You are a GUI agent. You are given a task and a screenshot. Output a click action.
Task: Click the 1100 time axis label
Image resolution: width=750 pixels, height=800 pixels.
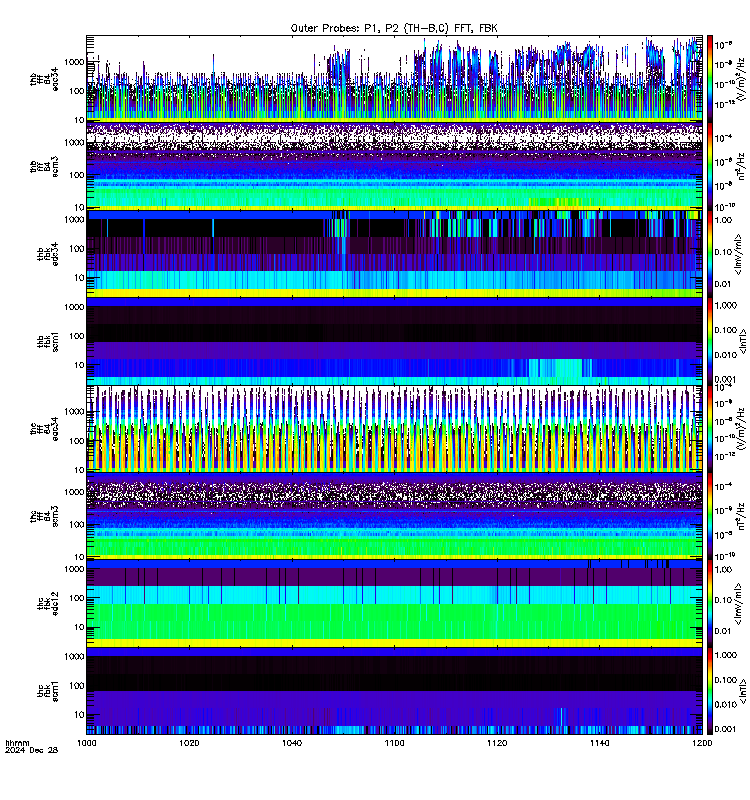[394, 743]
